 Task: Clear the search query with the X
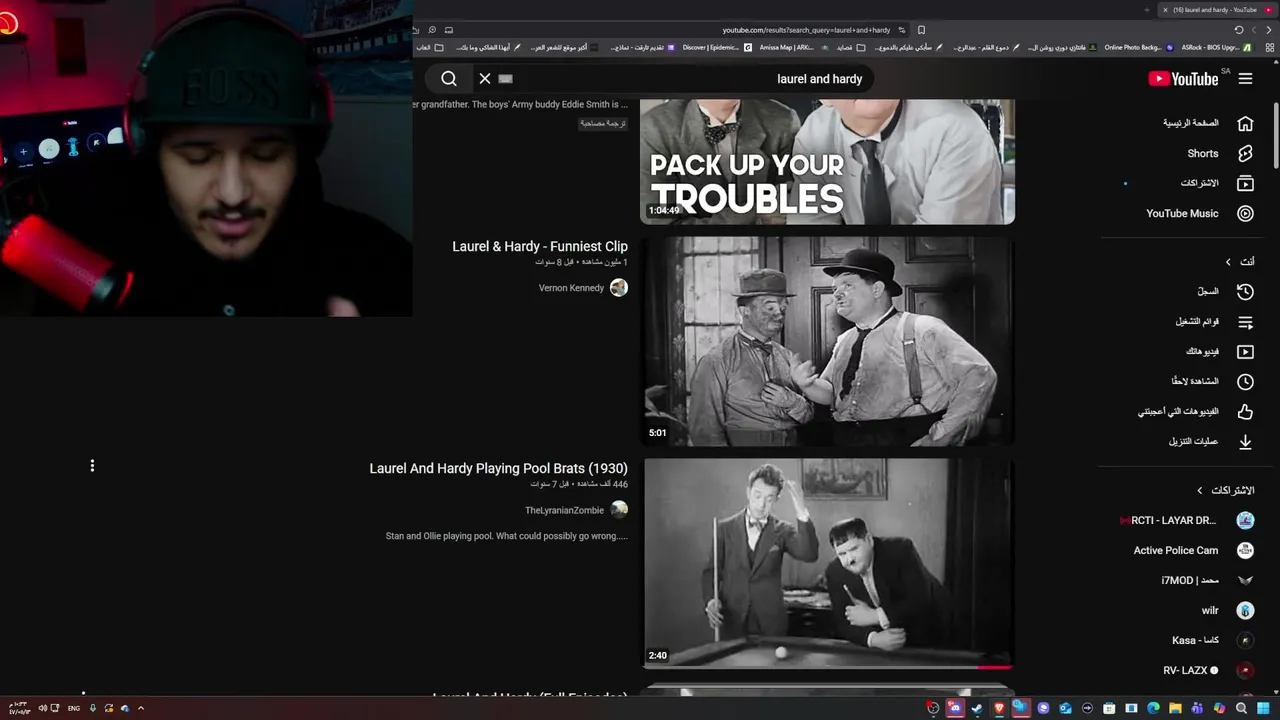tap(485, 79)
